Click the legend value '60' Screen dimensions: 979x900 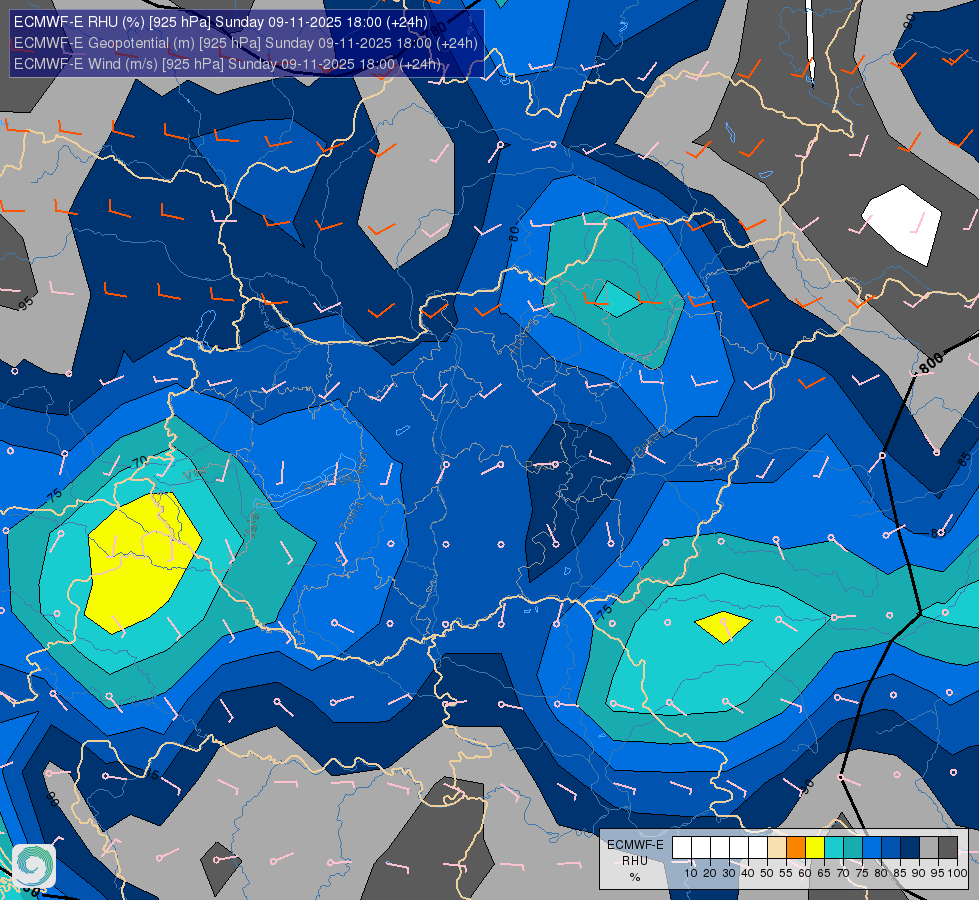pos(805,873)
